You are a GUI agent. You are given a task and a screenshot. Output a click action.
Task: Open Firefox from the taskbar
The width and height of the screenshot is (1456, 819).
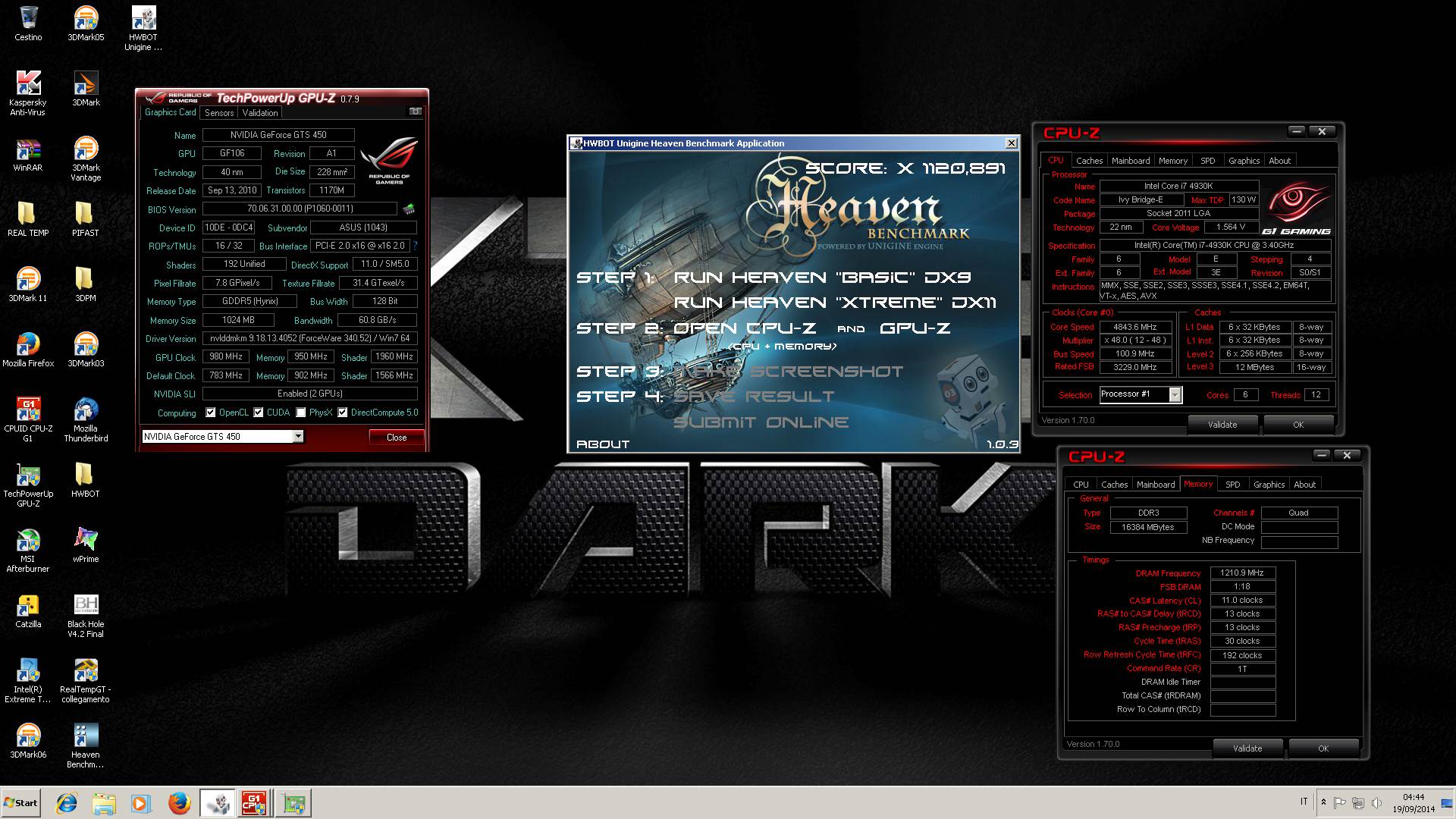coord(179,803)
